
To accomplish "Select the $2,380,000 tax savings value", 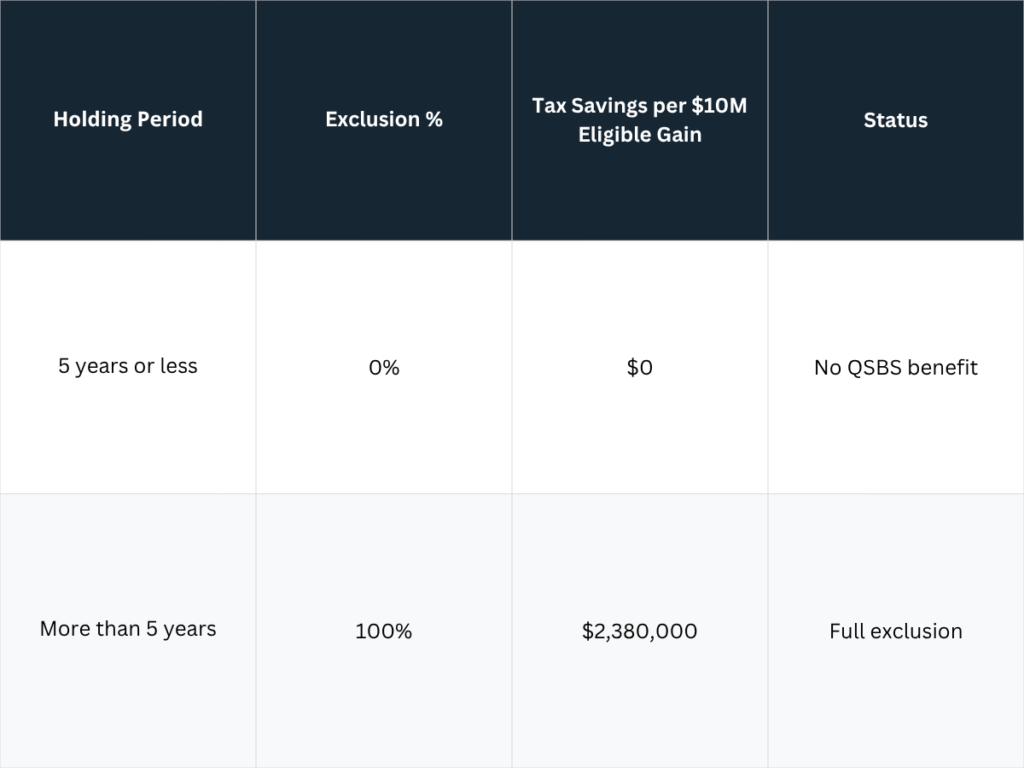I will (640, 631).
